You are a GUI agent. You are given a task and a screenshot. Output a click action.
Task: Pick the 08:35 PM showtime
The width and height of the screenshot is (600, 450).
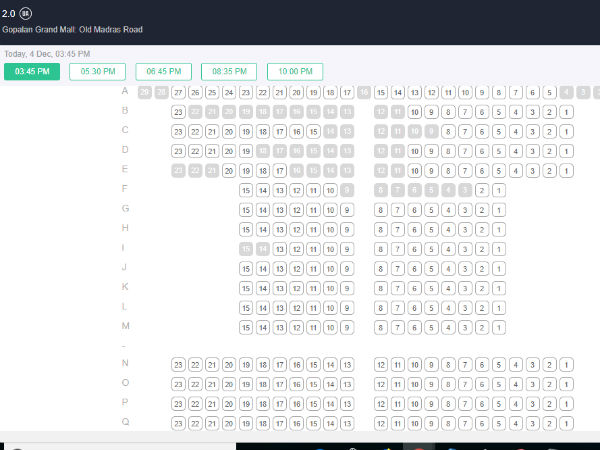(229, 72)
